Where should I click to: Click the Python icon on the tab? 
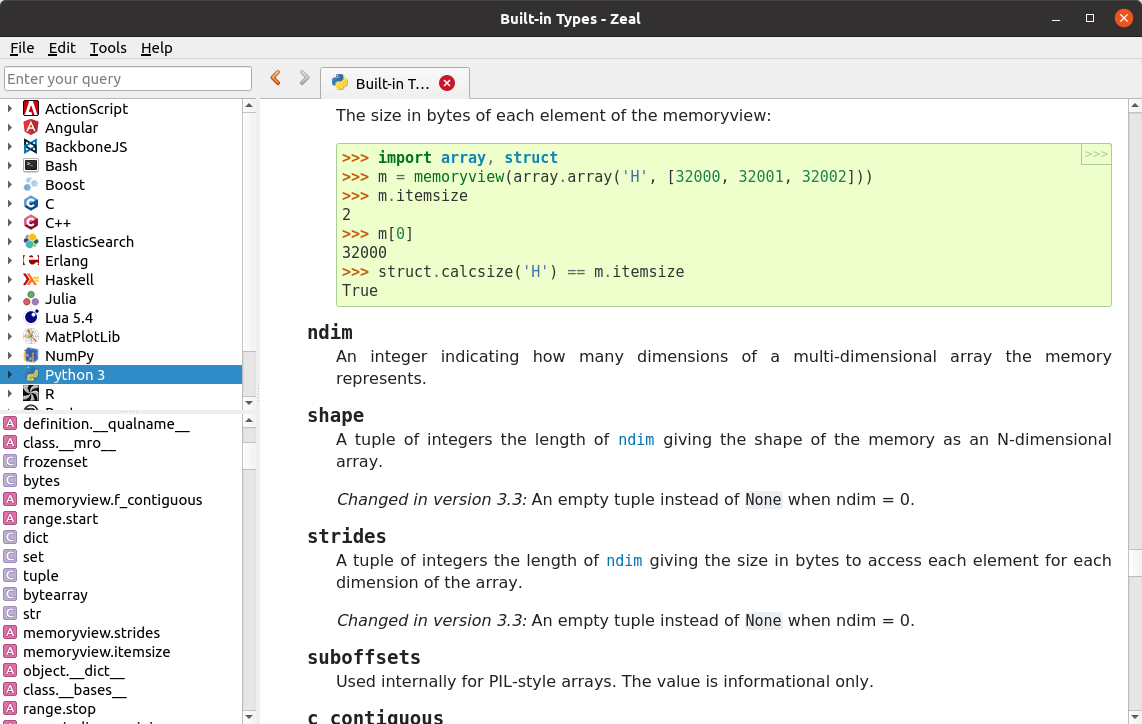[339, 82]
